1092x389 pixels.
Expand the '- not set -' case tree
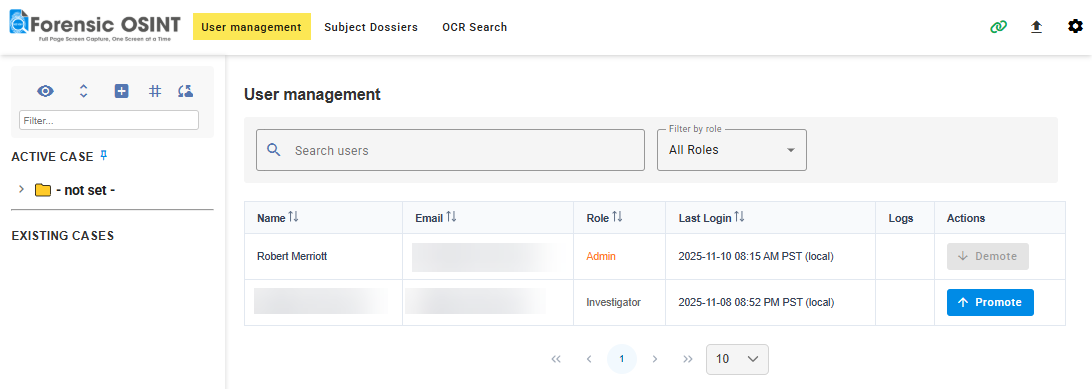tap(22, 189)
